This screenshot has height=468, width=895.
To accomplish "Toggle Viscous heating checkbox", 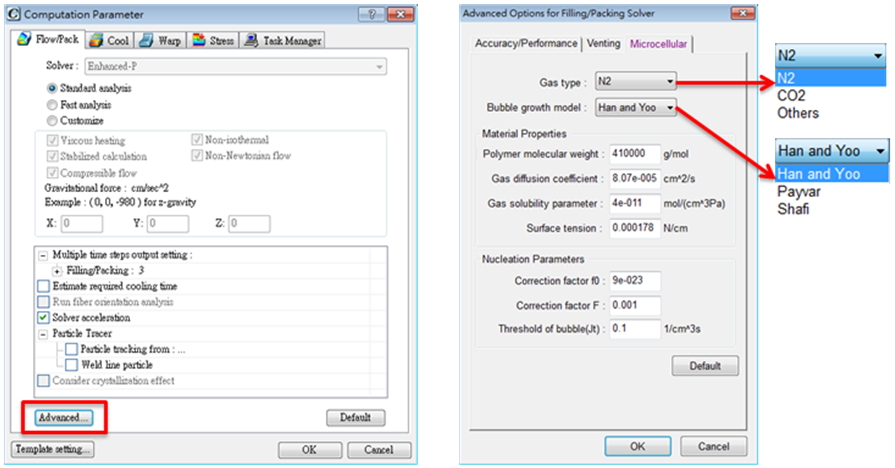I will coord(53,140).
